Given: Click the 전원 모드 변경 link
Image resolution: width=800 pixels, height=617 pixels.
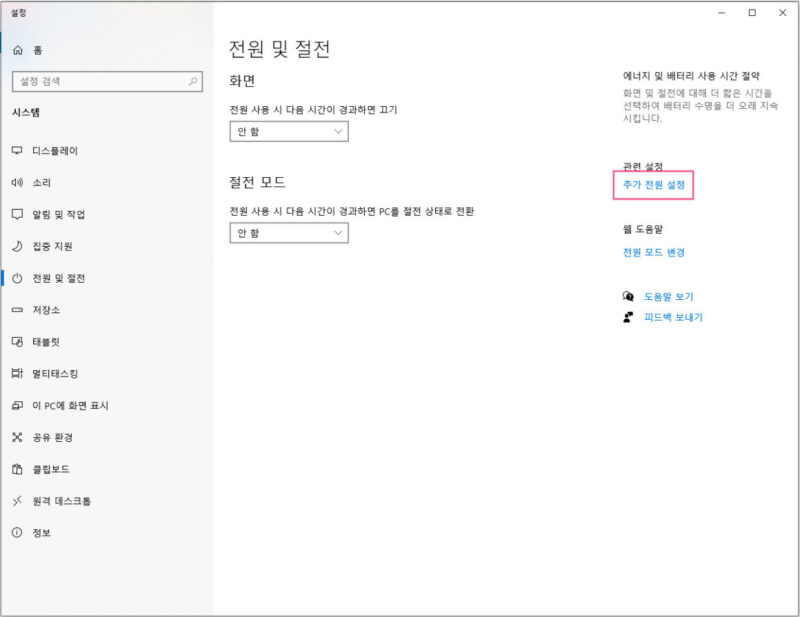Looking at the screenshot, I should coord(653,253).
